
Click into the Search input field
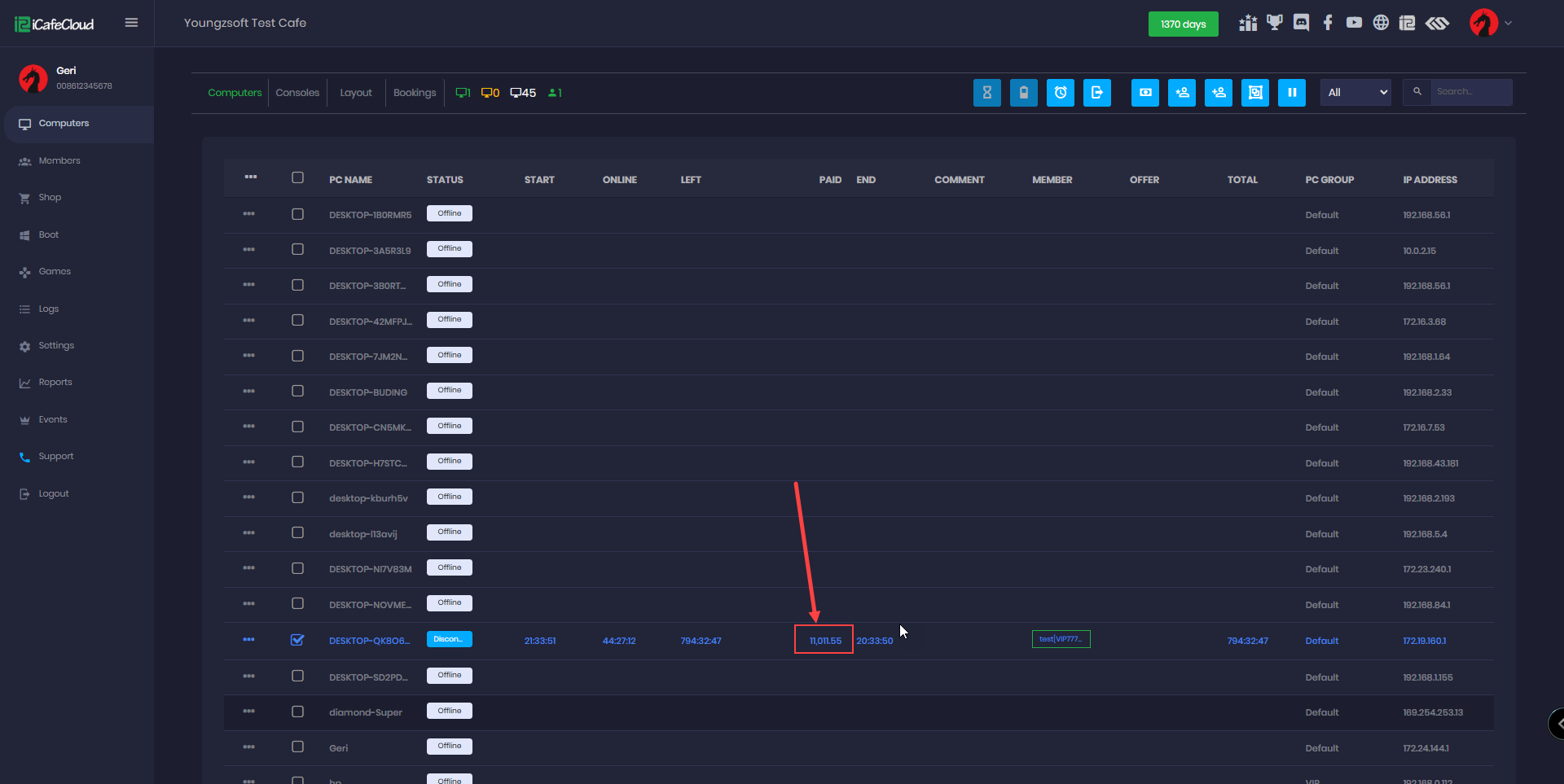pyautogui.click(x=1470, y=92)
